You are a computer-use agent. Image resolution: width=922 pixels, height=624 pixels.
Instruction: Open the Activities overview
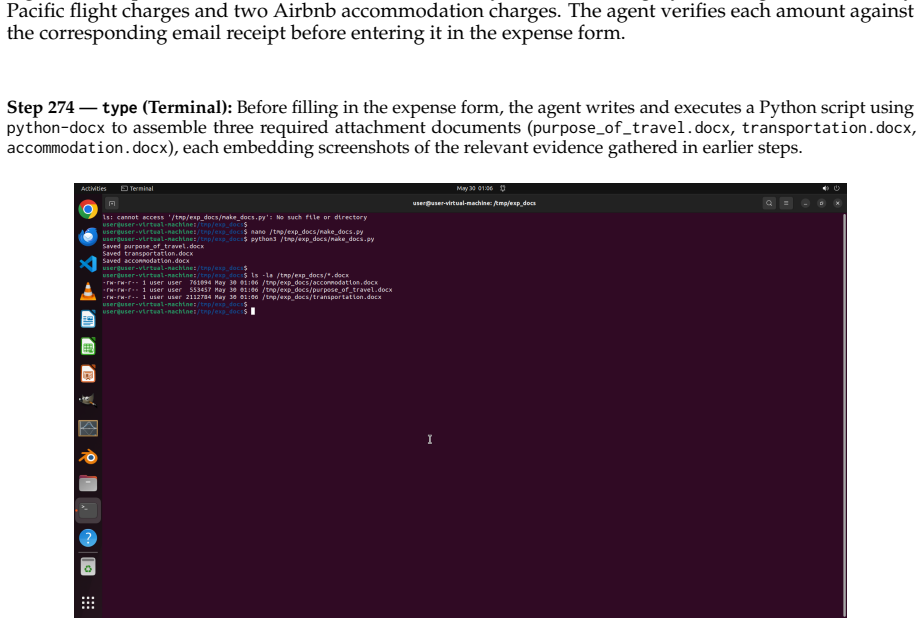click(93, 189)
